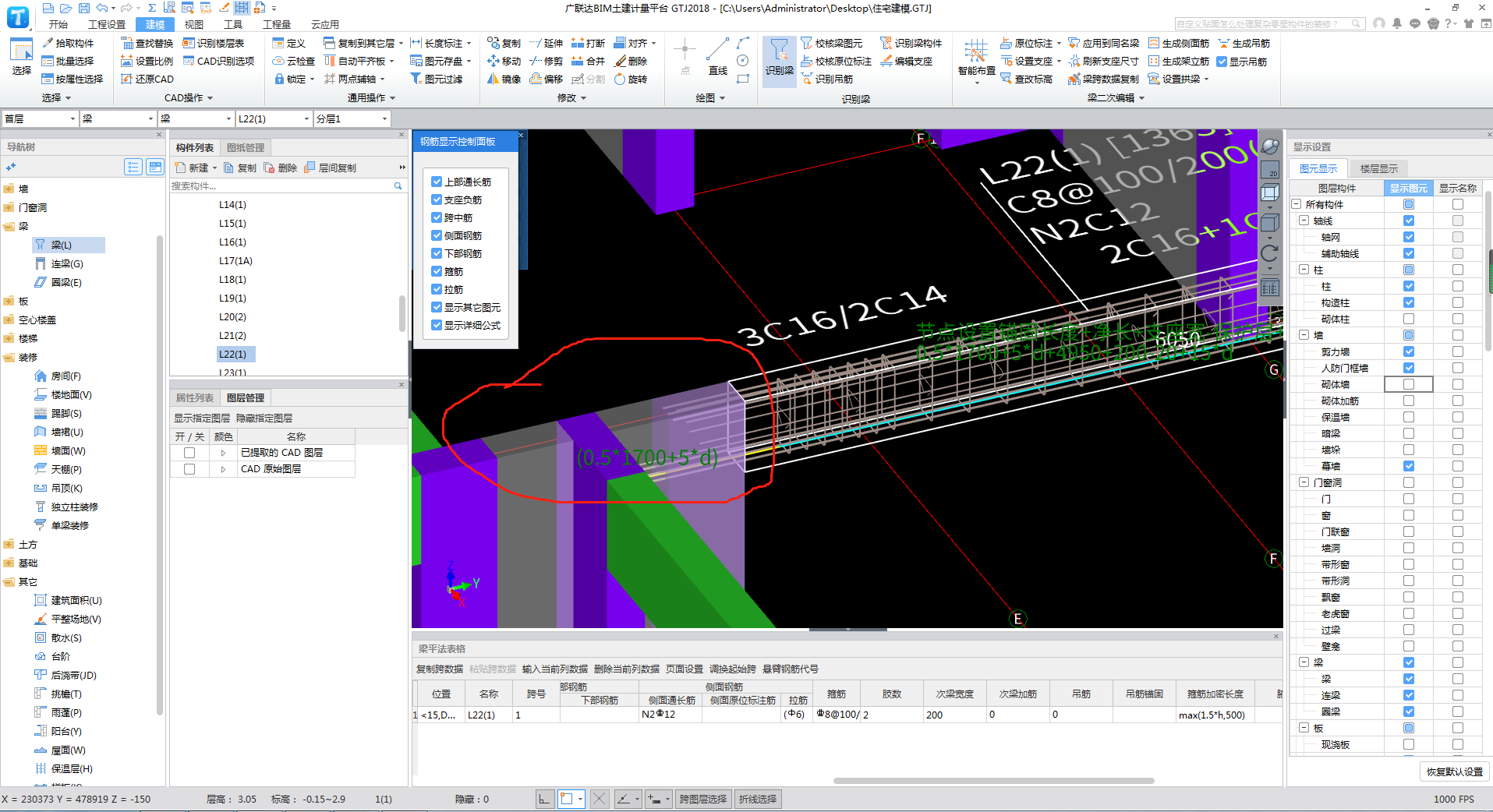This screenshot has height=812, width=1493.
Task: Click 恢复默认设置 button
Action: click(x=1455, y=771)
